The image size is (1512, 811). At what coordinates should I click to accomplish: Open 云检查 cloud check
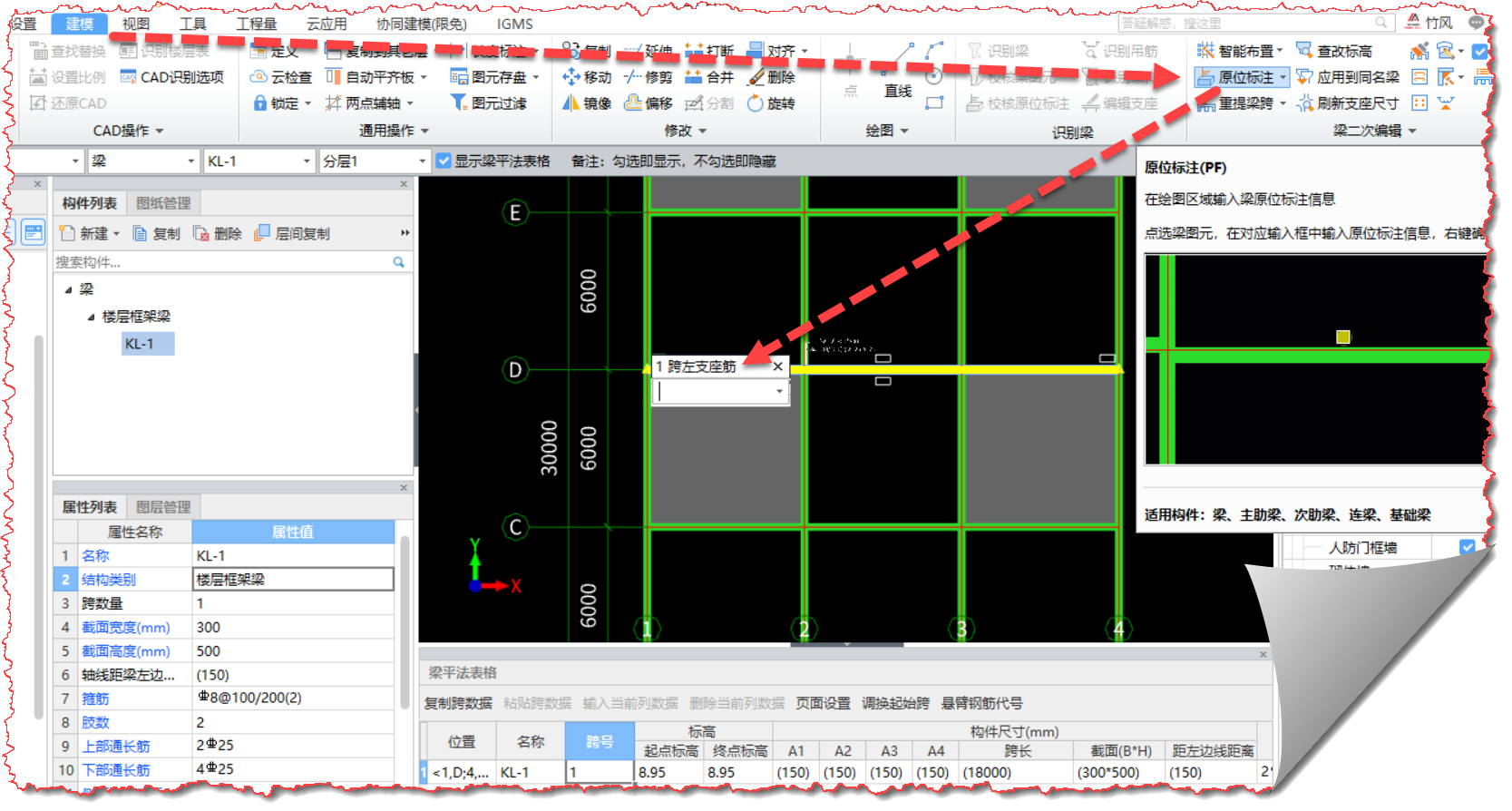[x=281, y=77]
